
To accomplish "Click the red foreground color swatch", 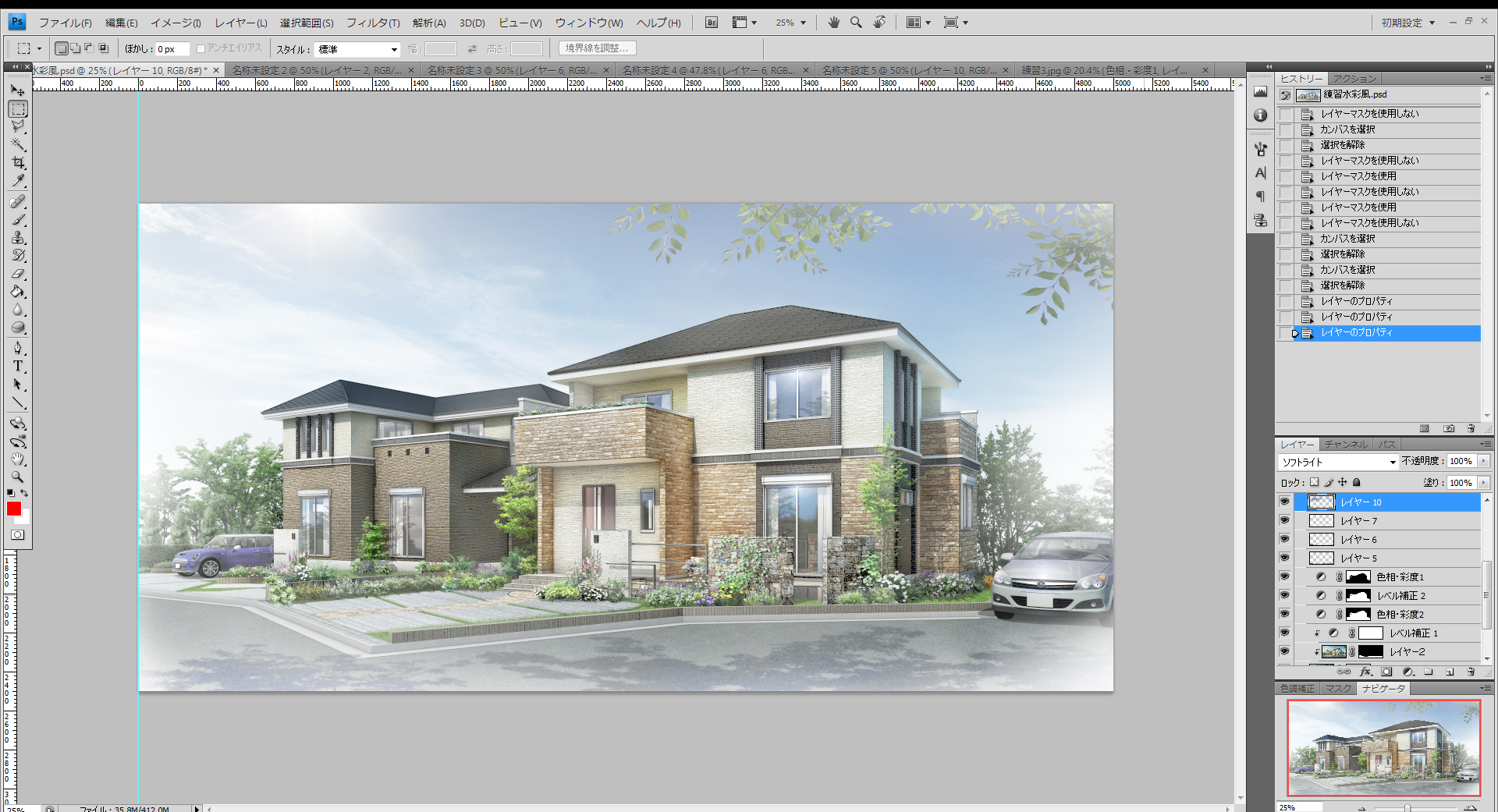I will (x=13, y=509).
